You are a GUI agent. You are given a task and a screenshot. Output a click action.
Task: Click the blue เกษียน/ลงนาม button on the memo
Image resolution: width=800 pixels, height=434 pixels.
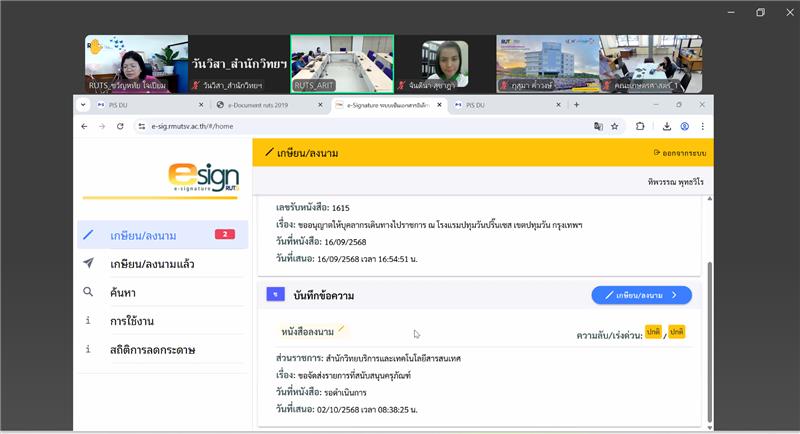(x=641, y=295)
